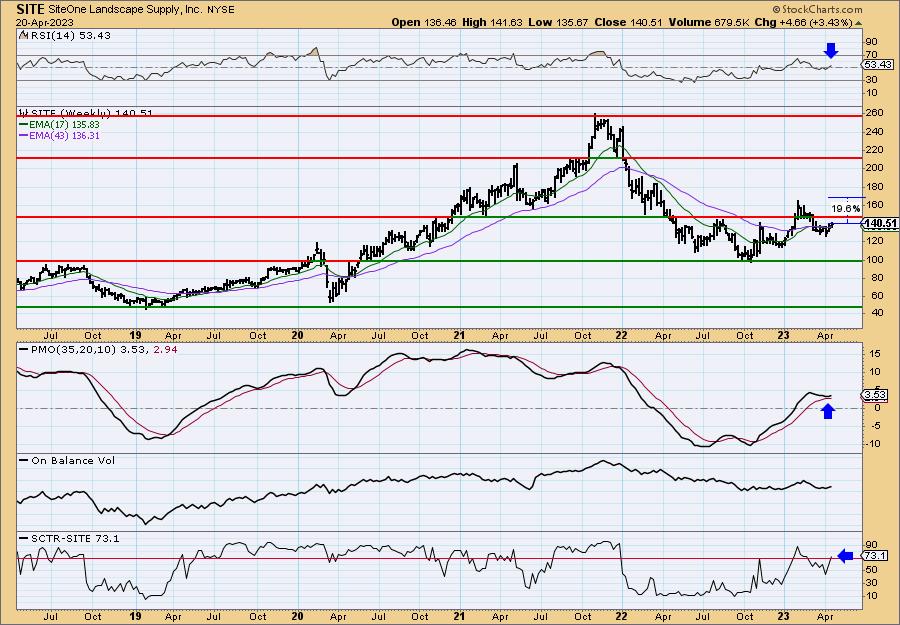The width and height of the screenshot is (900, 625).
Task: Click the 53.43 value tag on RSI axis
Action: coord(878,65)
